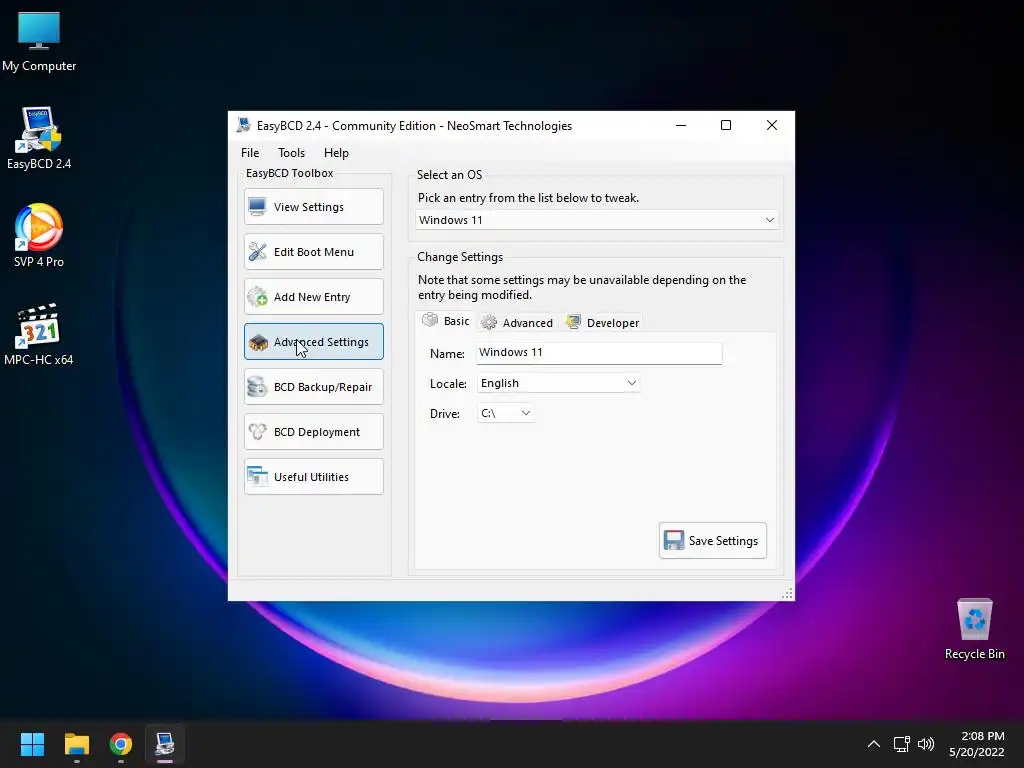
Task: Open the Tools menu
Action: [x=291, y=153]
